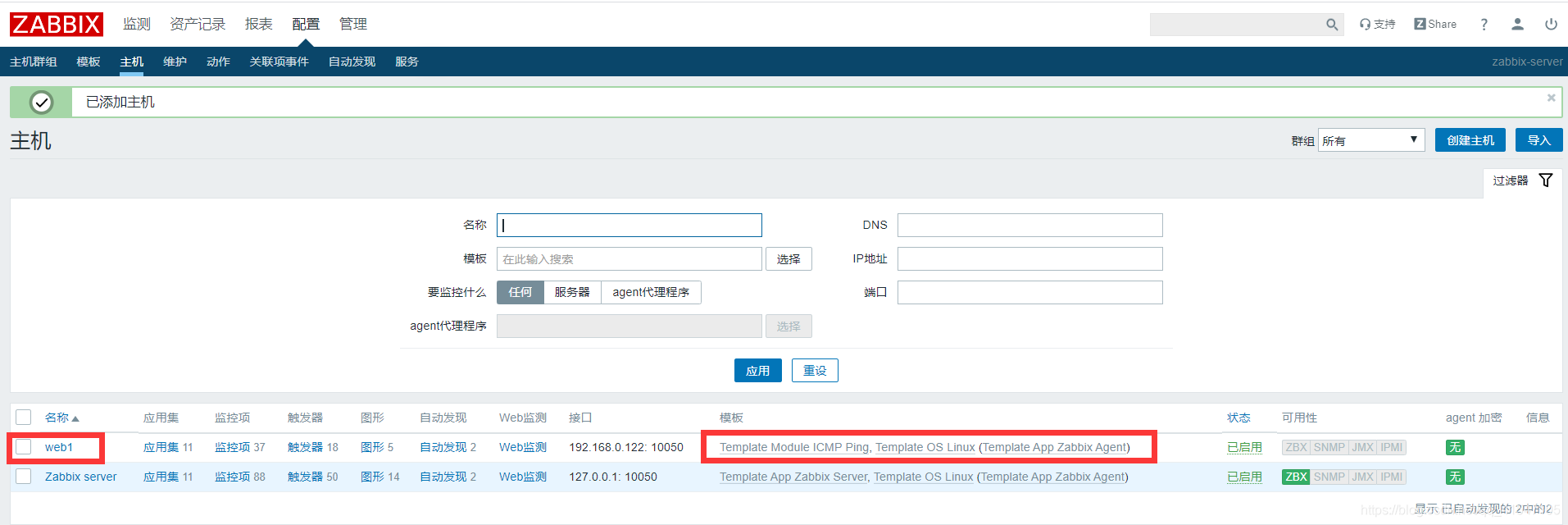Open the web1 host link
1568x525 pixels.
[59, 447]
